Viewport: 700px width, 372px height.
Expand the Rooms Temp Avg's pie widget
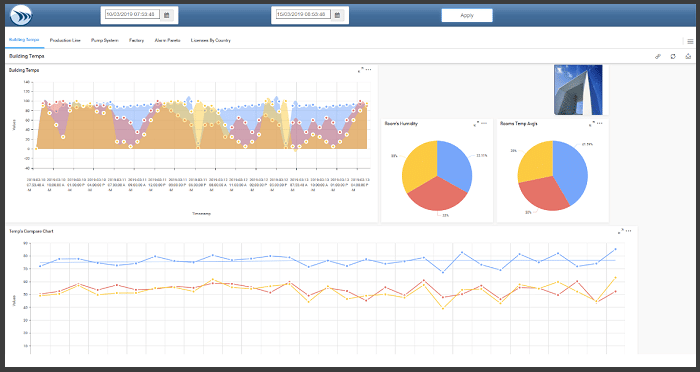pos(592,124)
